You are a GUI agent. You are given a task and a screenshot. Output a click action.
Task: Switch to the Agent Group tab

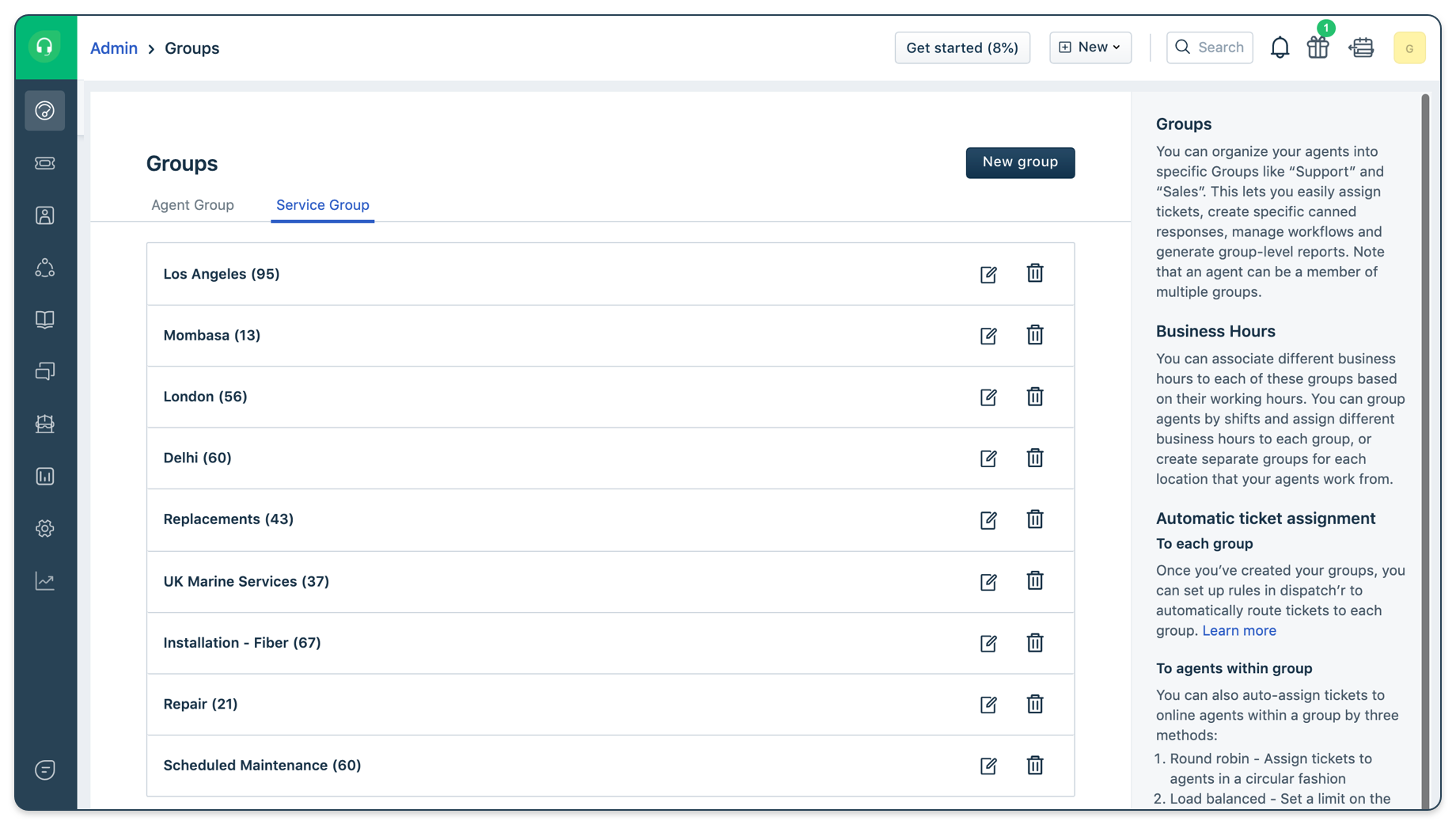coord(192,205)
